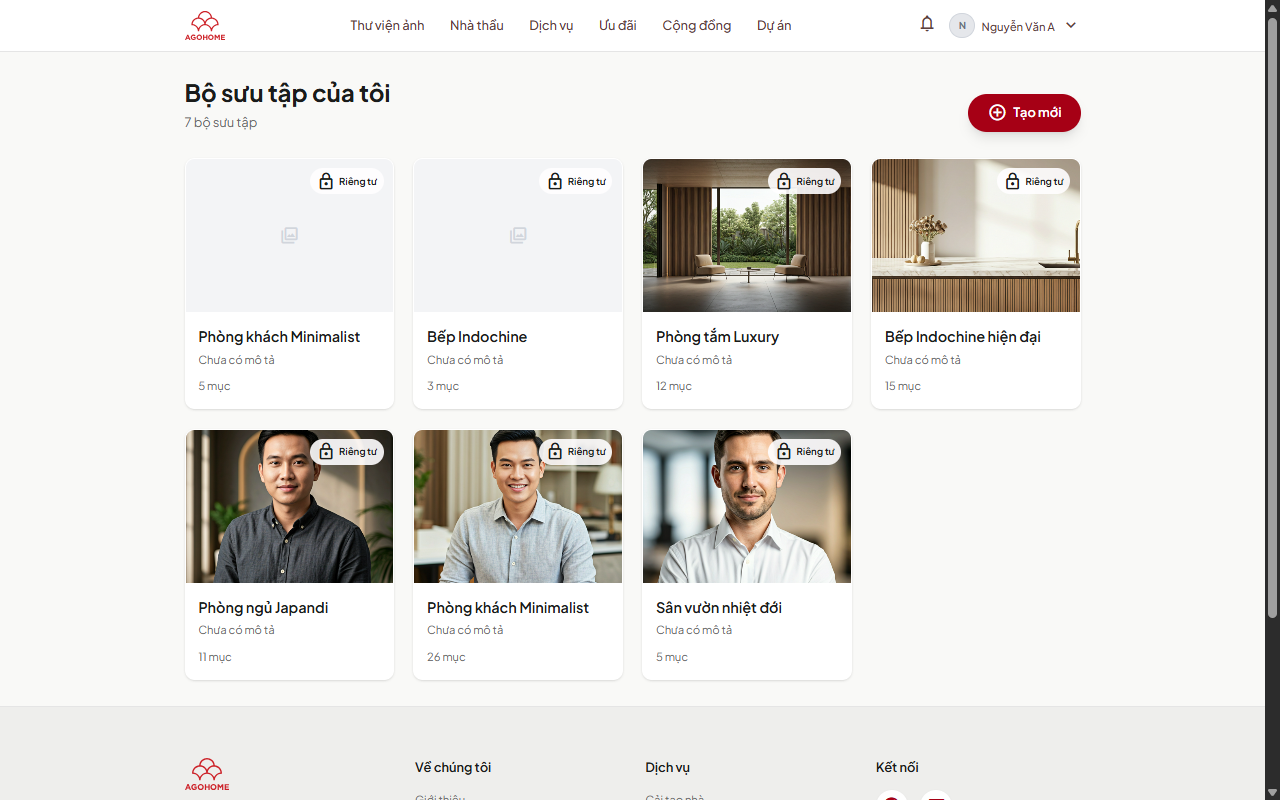Open the notification bell
Image resolution: width=1280 pixels, height=800 pixels.
(x=927, y=24)
